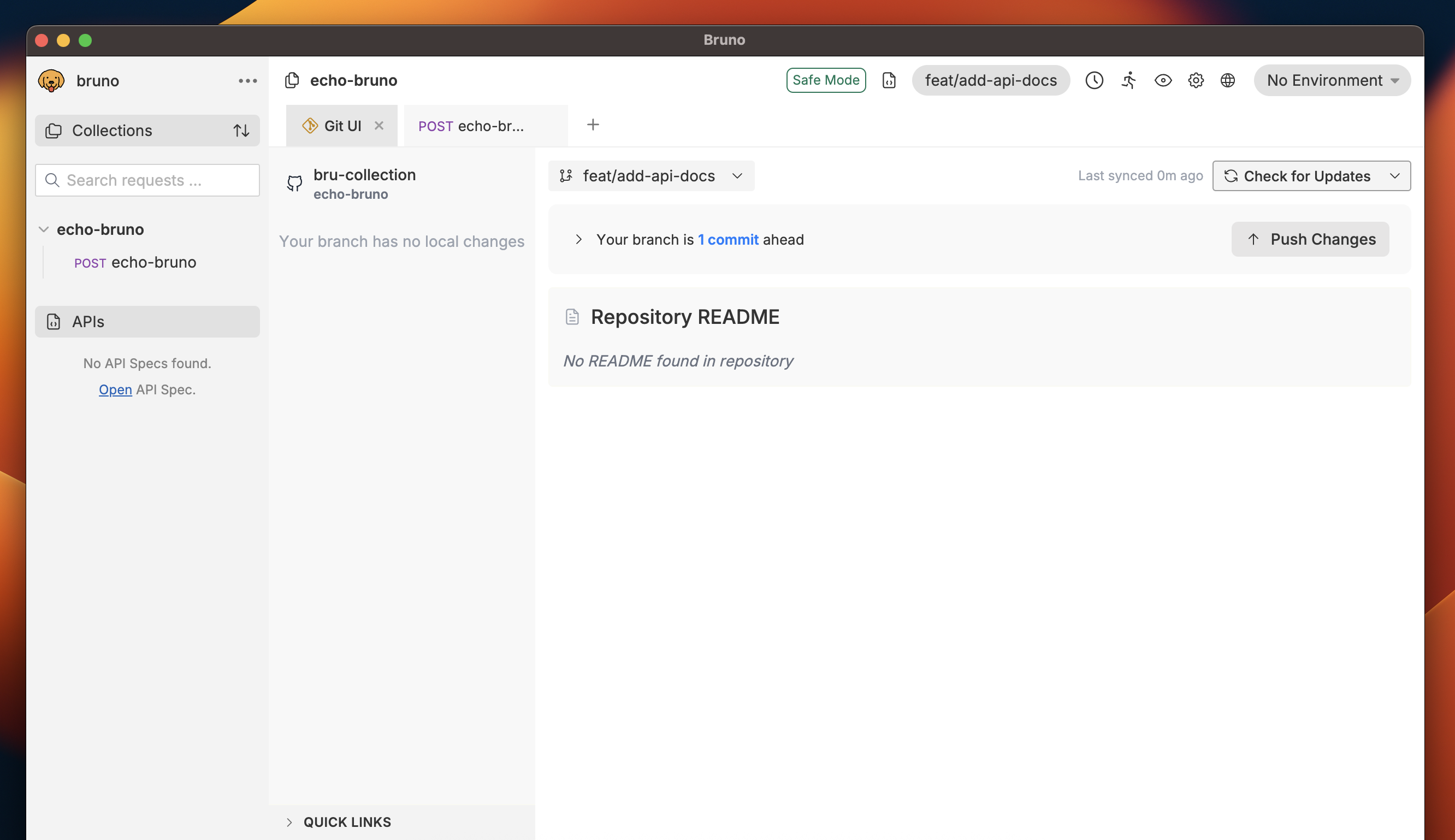Click the sort collections arrows icon
The width and height of the screenshot is (1455, 840).
241,131
